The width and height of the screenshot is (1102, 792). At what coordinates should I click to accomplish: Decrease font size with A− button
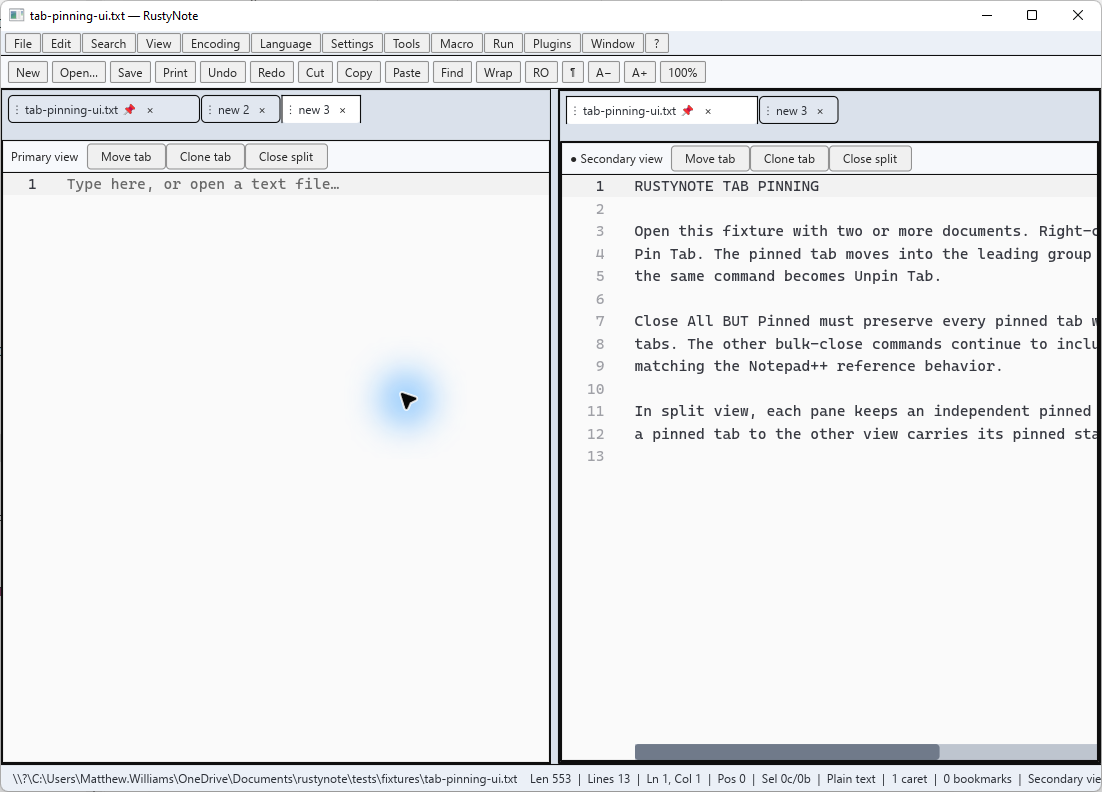click(604, 72)
